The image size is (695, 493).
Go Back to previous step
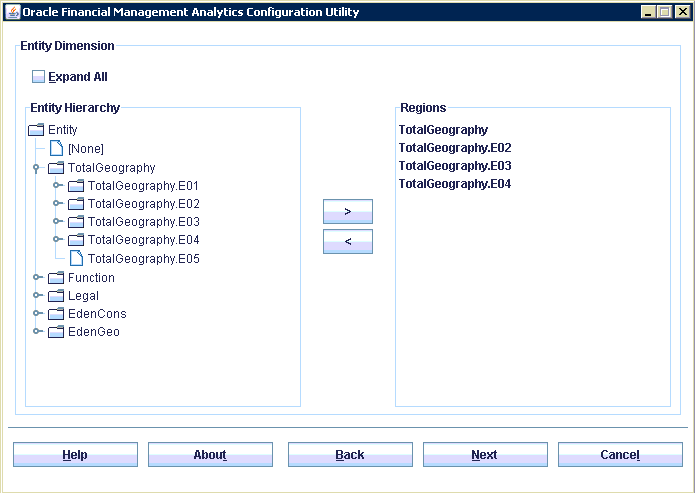tap(350, 454)
